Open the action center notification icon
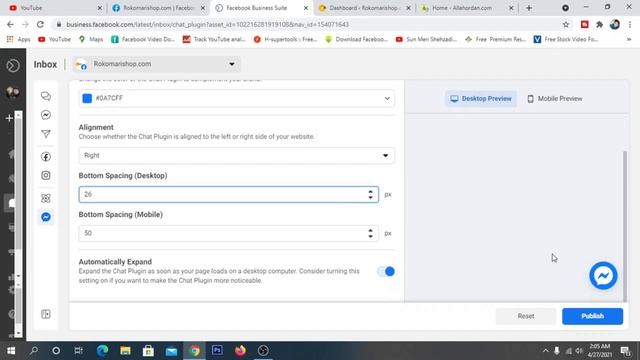This screenshot has height=360, width=640. [x=625, y=351]
